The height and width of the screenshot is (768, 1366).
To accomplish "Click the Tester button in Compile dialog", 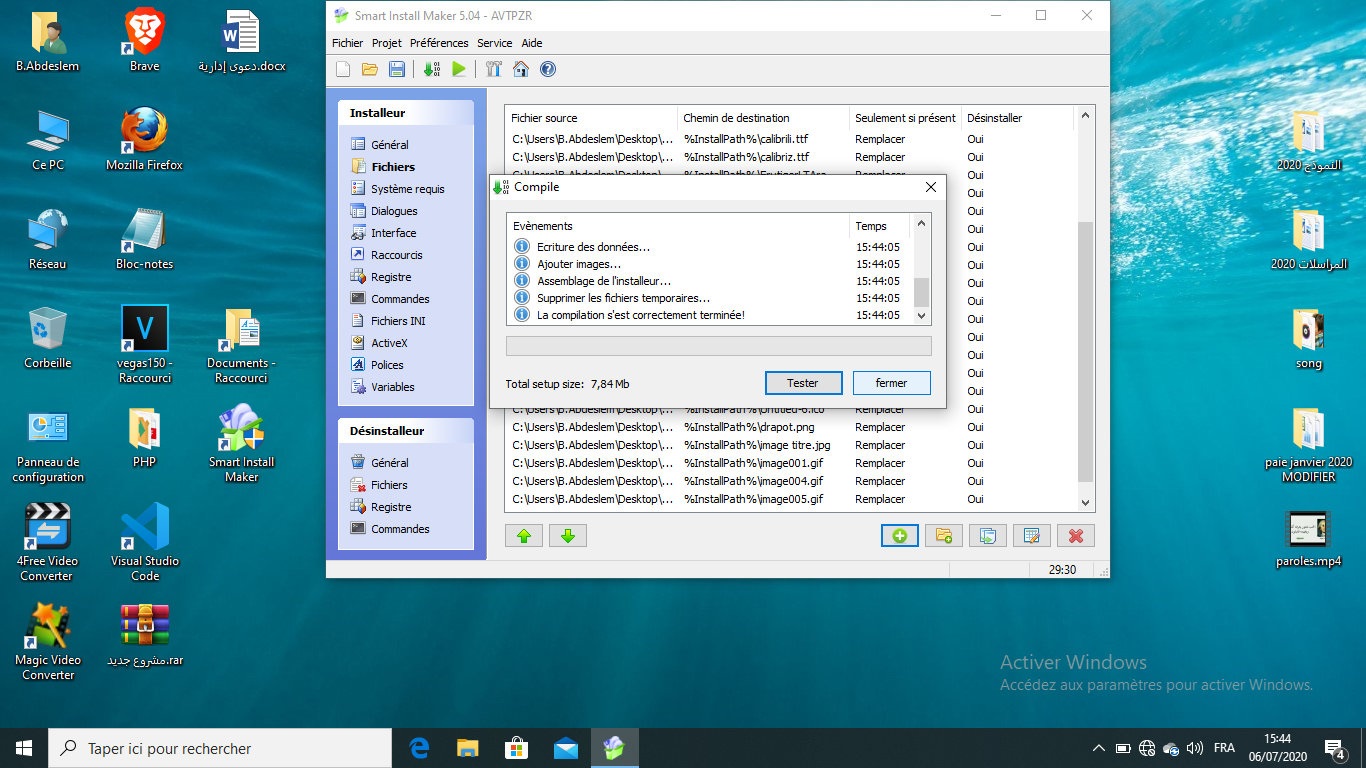I will click(803, 383).
